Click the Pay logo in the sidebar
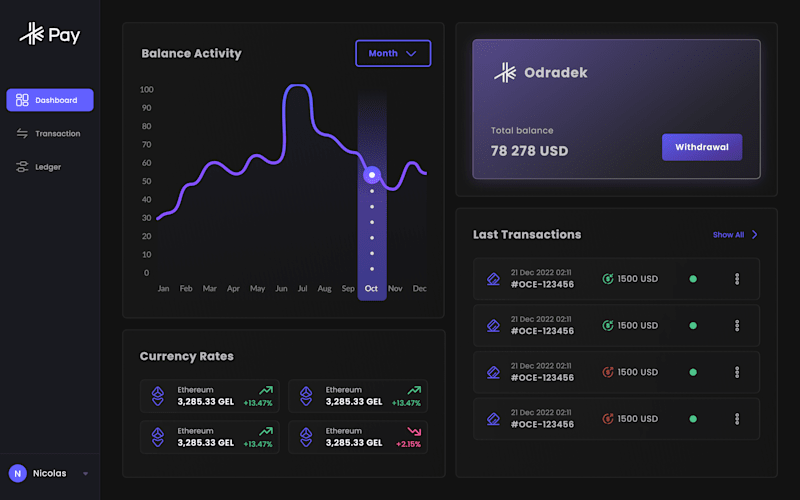The width and height of the screenshot is (800, 500). click(x=50, y=34)
